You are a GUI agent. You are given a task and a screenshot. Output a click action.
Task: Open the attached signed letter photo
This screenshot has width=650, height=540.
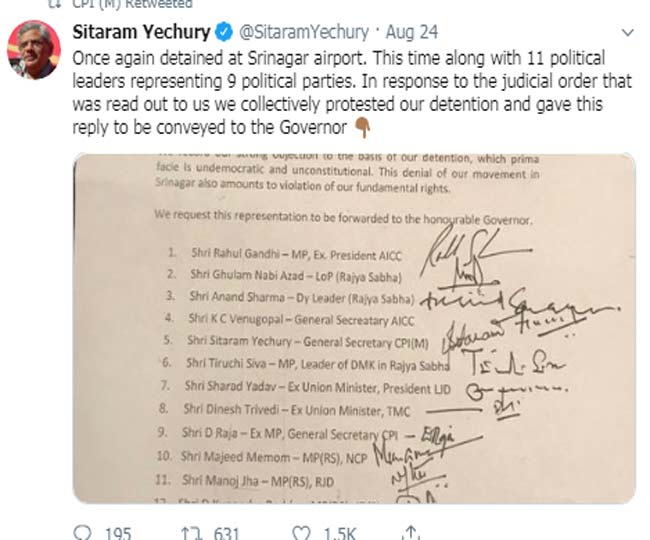353,328
